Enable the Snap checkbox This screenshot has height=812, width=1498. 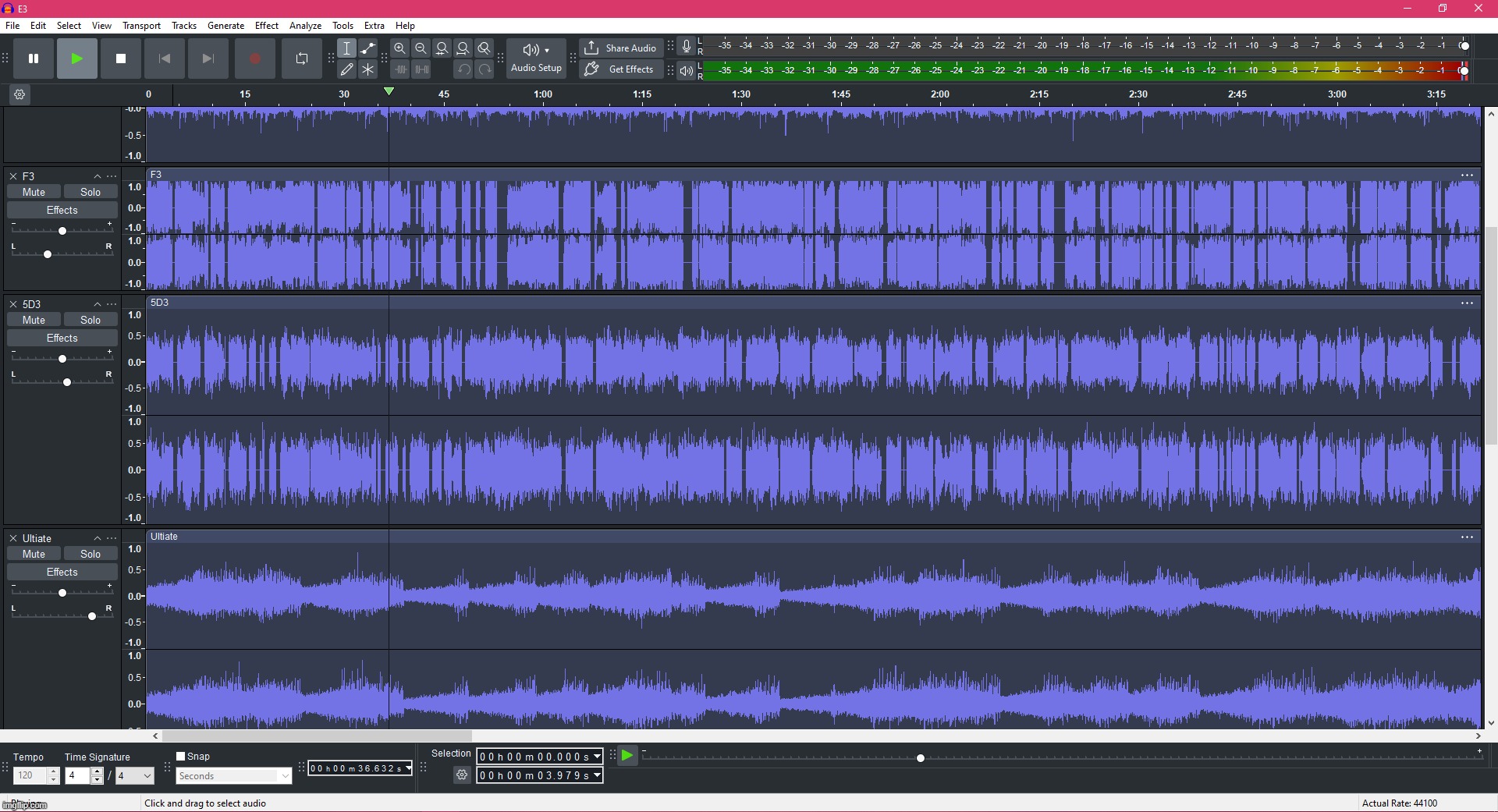click(181, 756)
